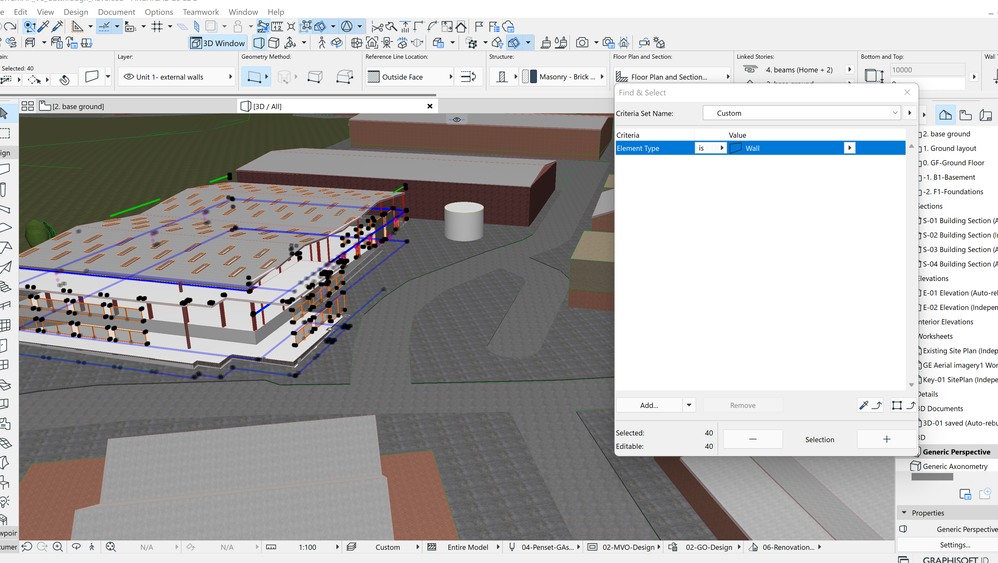Image resolution: width=998 pixels, height=563 pixels.
Task: Click the plus Selection button
Action: coord(886,439)
